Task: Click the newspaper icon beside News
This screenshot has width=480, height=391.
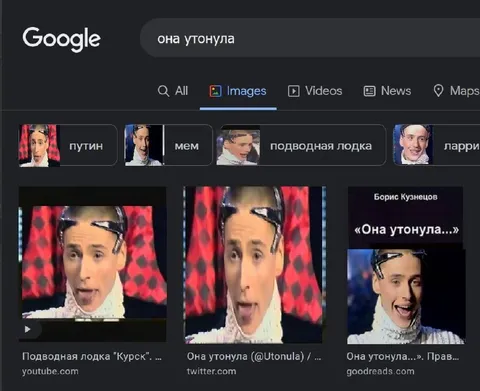Action: 369,91
